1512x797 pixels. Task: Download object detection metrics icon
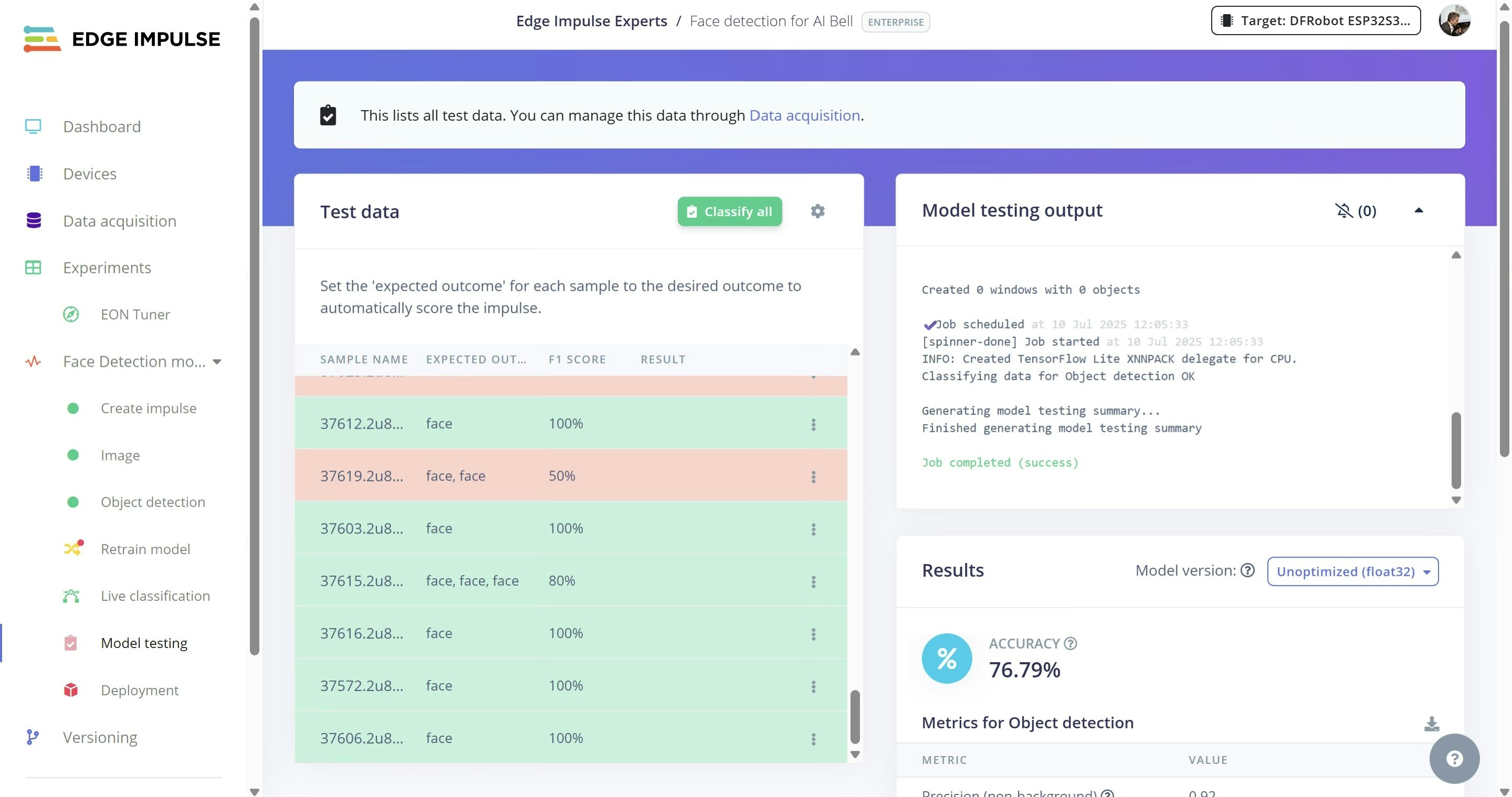pyautogui.click(x=1431, y=724)
